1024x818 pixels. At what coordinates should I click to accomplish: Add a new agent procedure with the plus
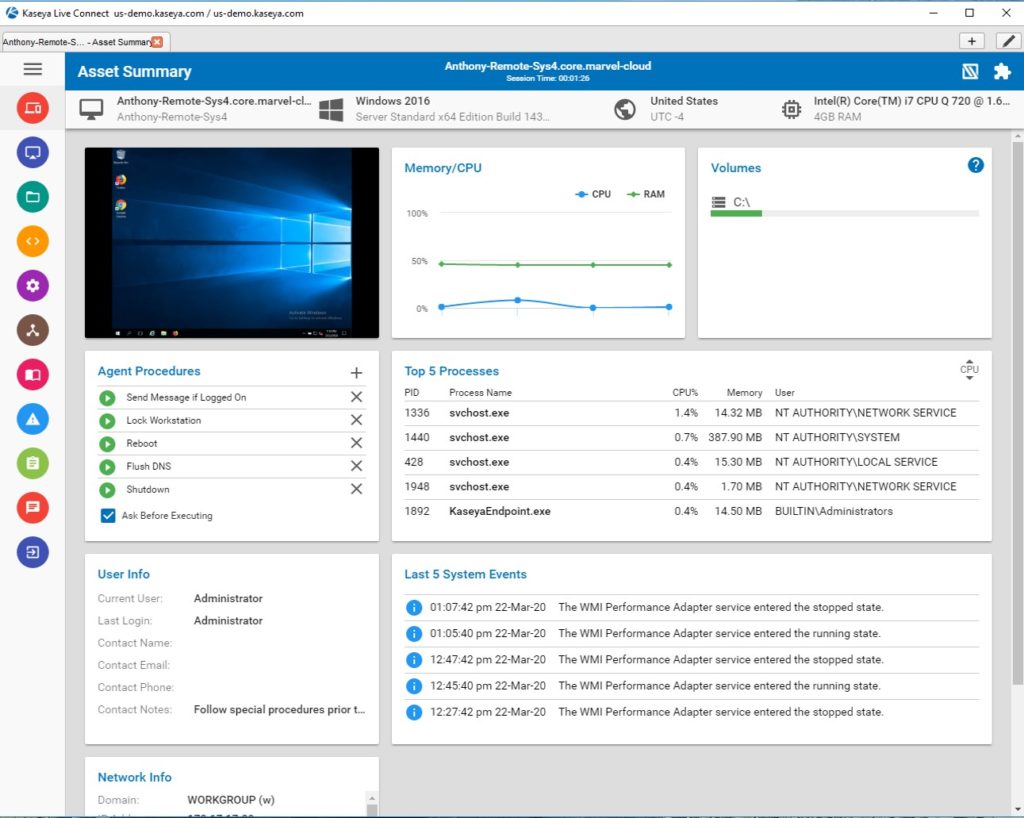[x=356, y=373]
